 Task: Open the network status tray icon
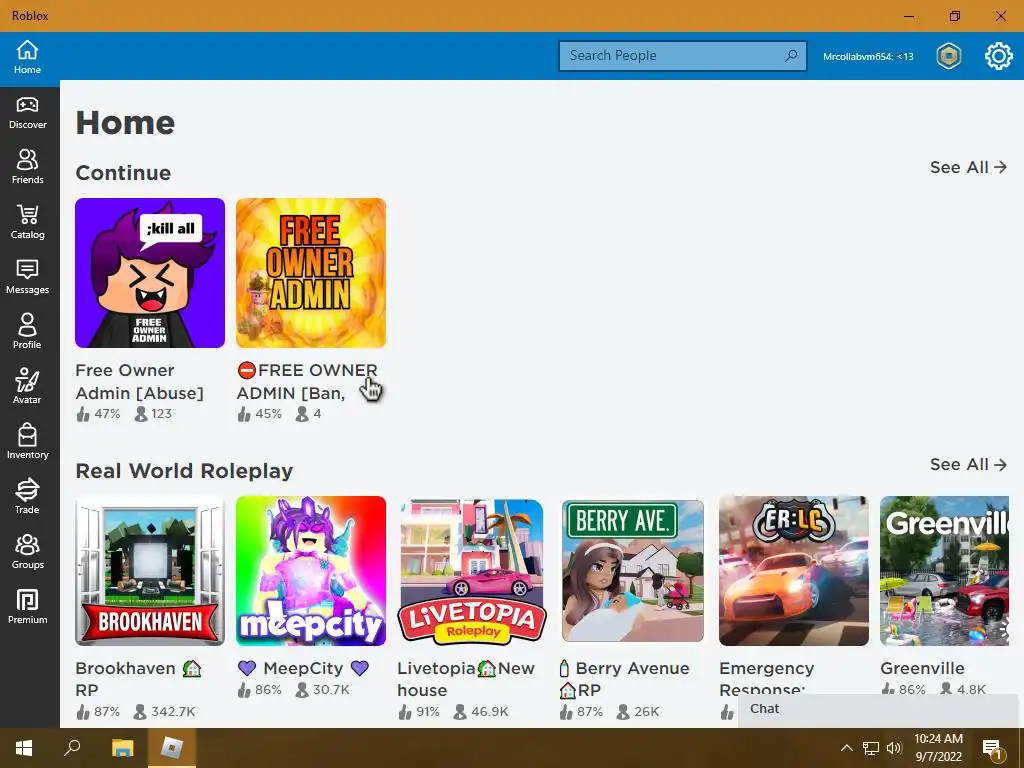coord(871,748)
